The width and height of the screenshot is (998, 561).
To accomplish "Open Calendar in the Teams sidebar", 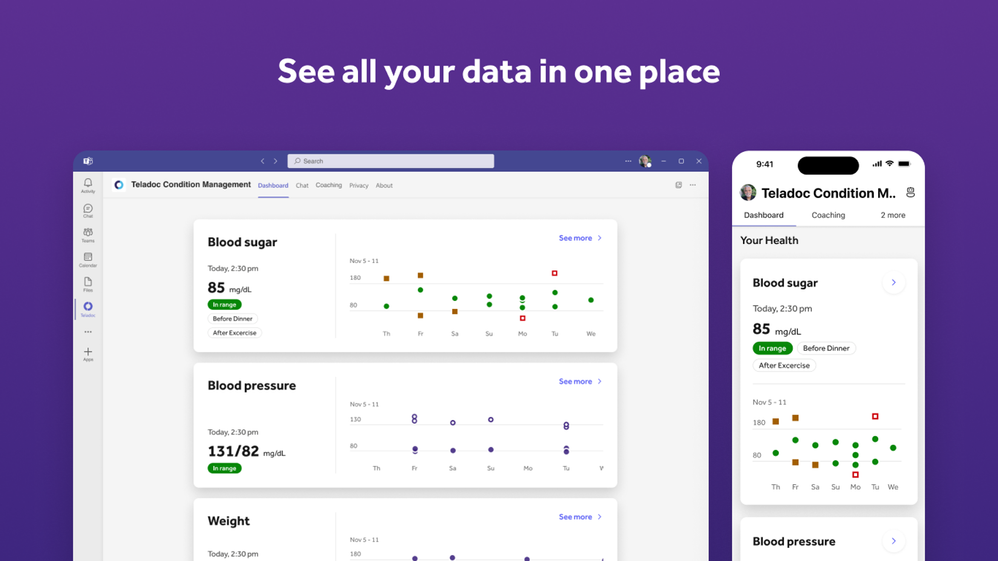I will tap(88, 260).
